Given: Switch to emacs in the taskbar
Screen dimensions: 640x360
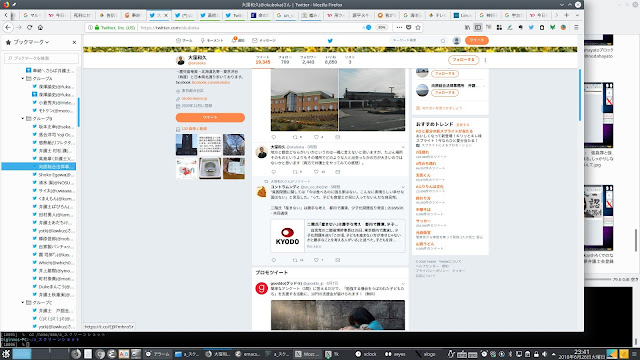Looking at the screenshot, I should point(248,354).
